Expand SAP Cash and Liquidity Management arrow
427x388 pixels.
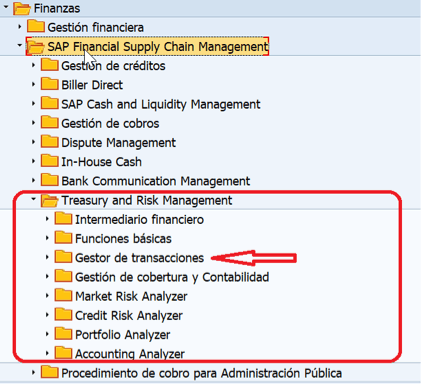pyautogui.click(x=33, y=103)
